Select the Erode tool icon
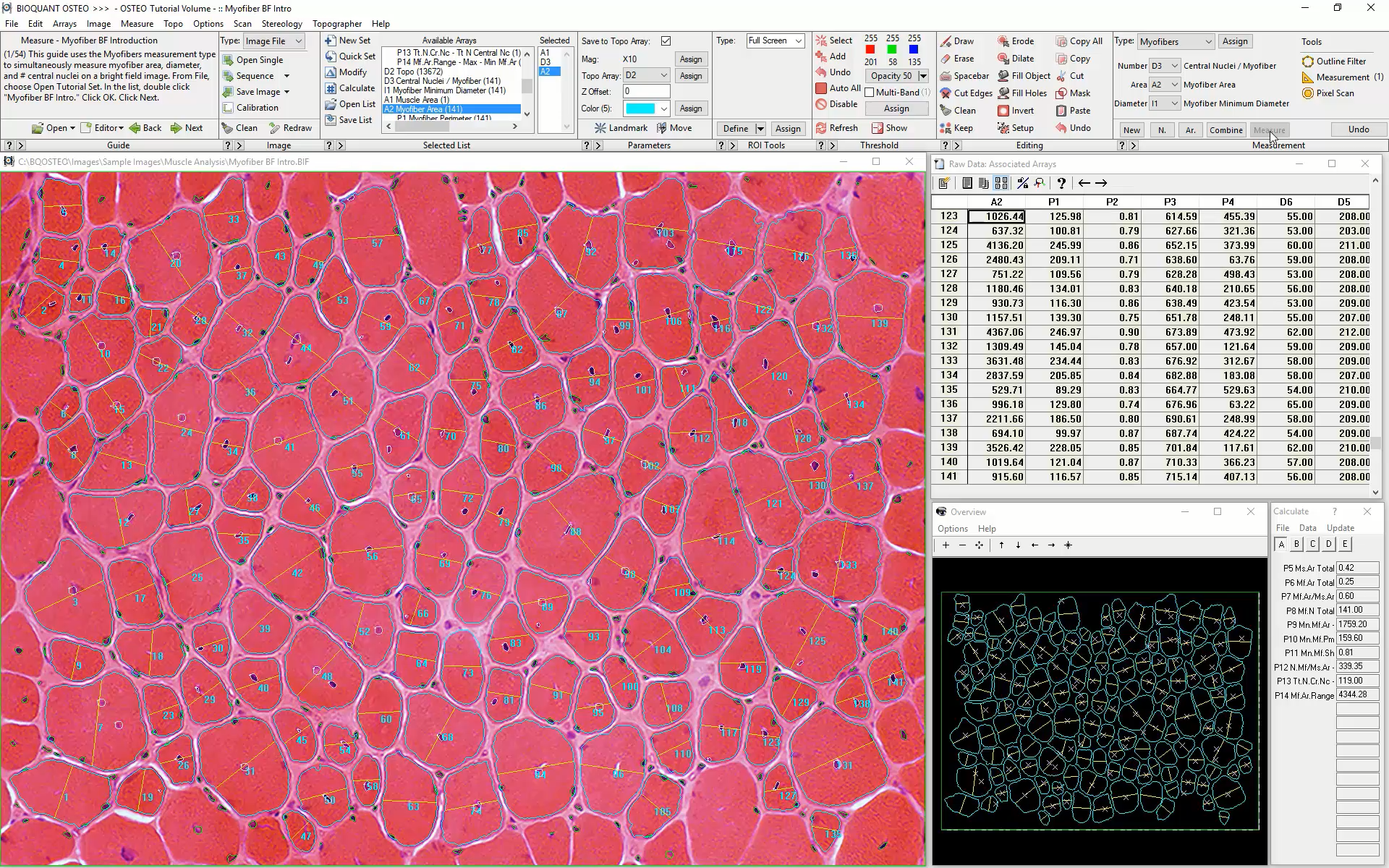Viewport: 1389px width, 868px height. [x=1003, y=41]
